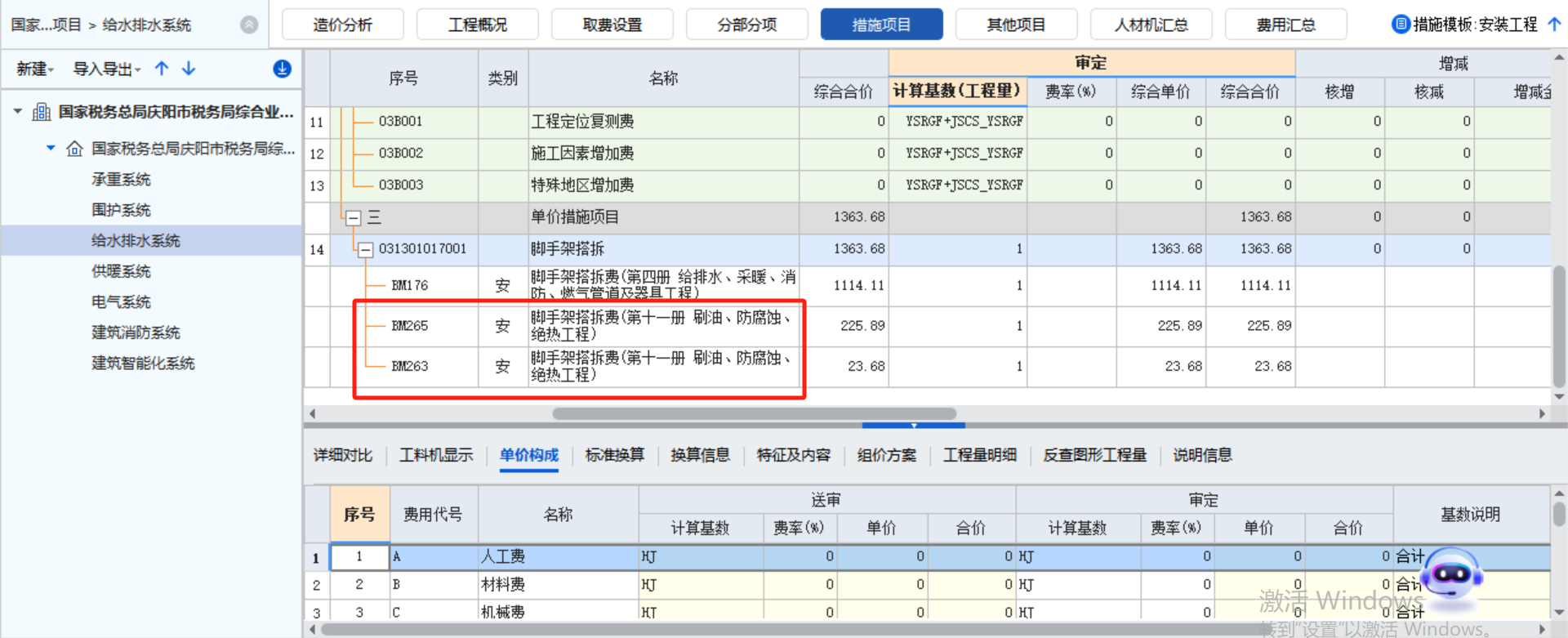Switch to 反查图形工程量 lower tab
Image resolution: width=1568 pixels, height=638 pixels.
click(x=1095, y=455)
